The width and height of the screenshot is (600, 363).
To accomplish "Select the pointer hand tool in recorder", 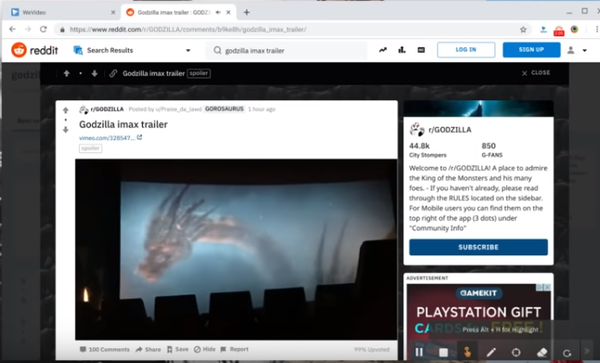I will pos(467,352).
